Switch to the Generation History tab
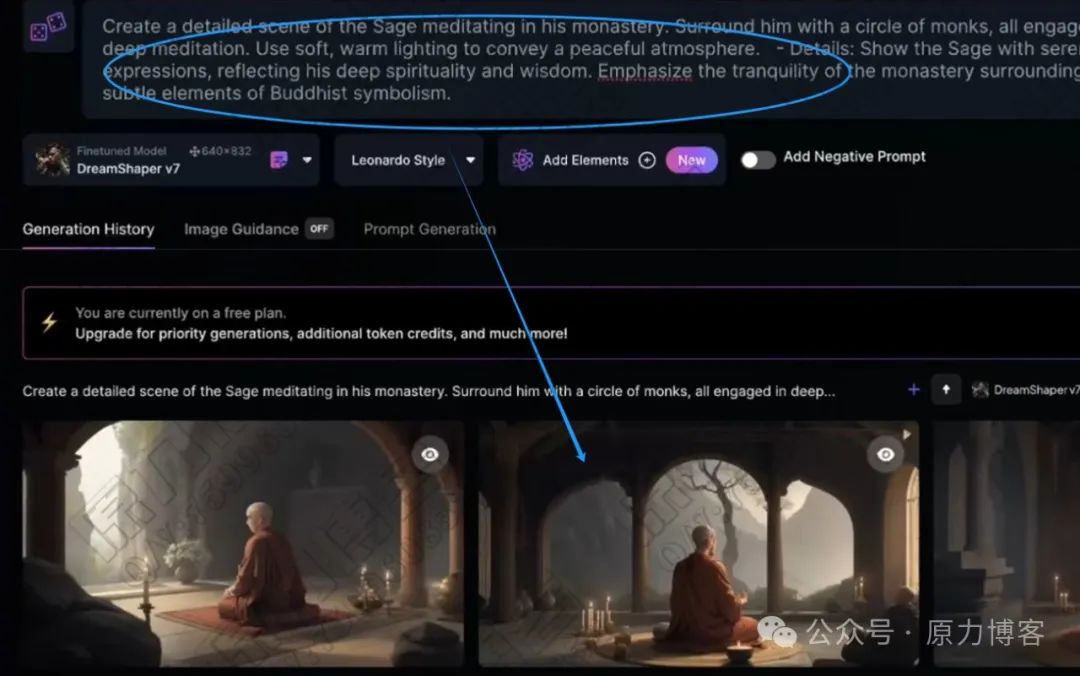The image size is (1080, 676). click(x=88, y=229)
